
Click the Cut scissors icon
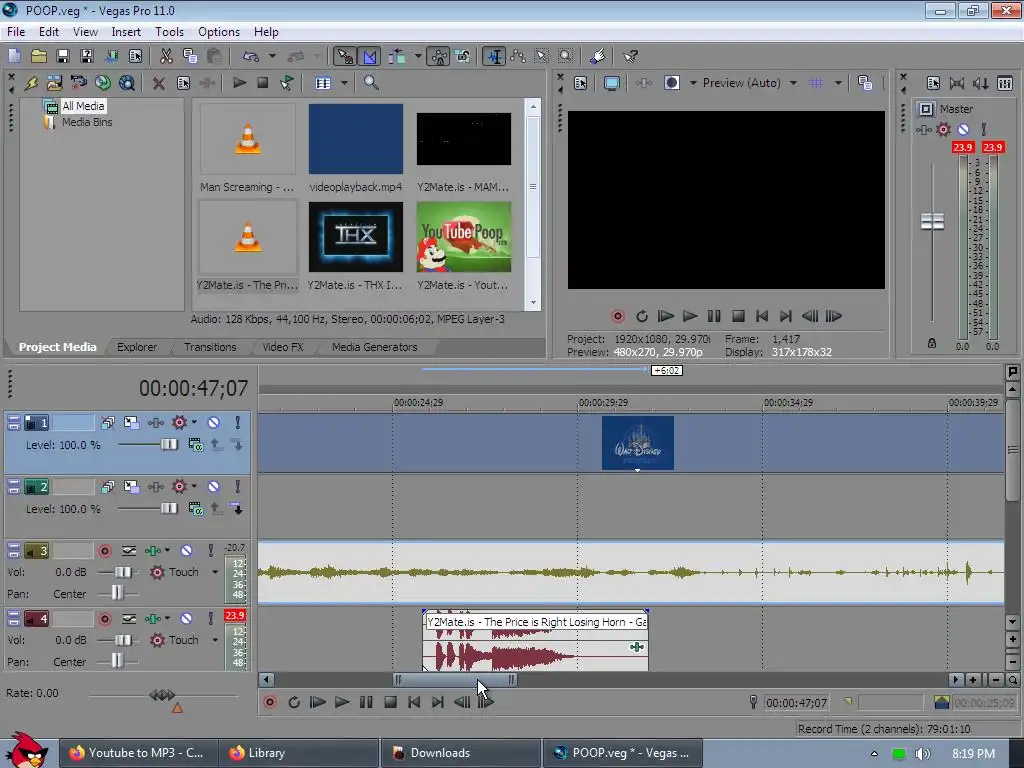[167, 56]
